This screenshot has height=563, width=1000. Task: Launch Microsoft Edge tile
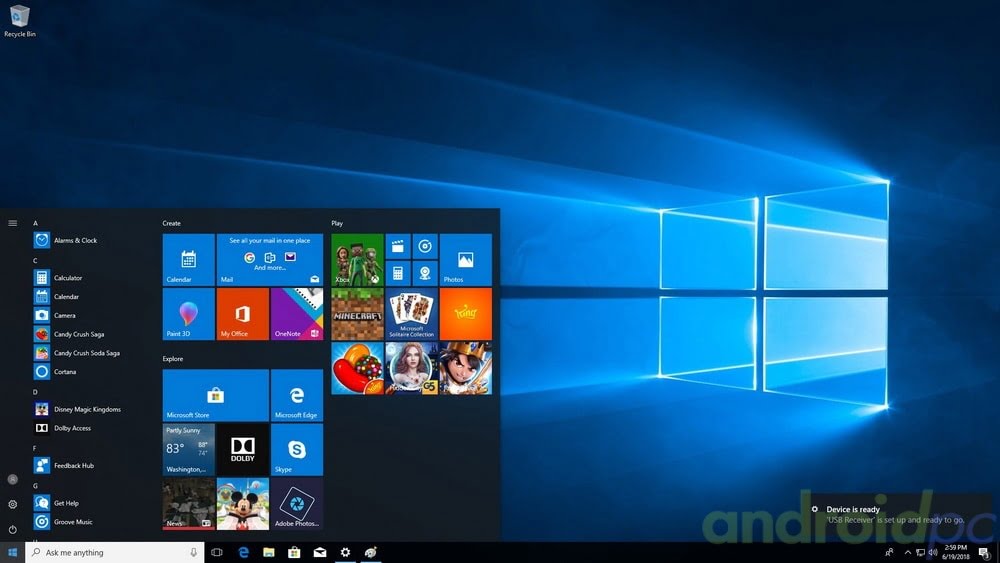(x=297, y=395)
